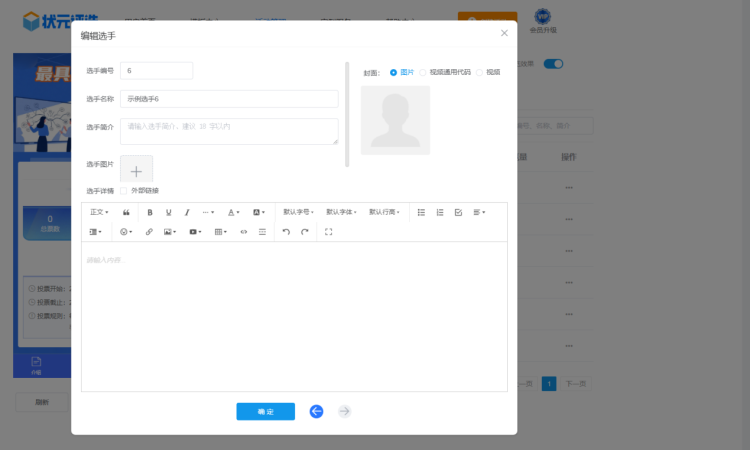This screenshot has width=750, height=450.
Task: Open the 正文 heading style dropdown
Action: click(99, 212)
